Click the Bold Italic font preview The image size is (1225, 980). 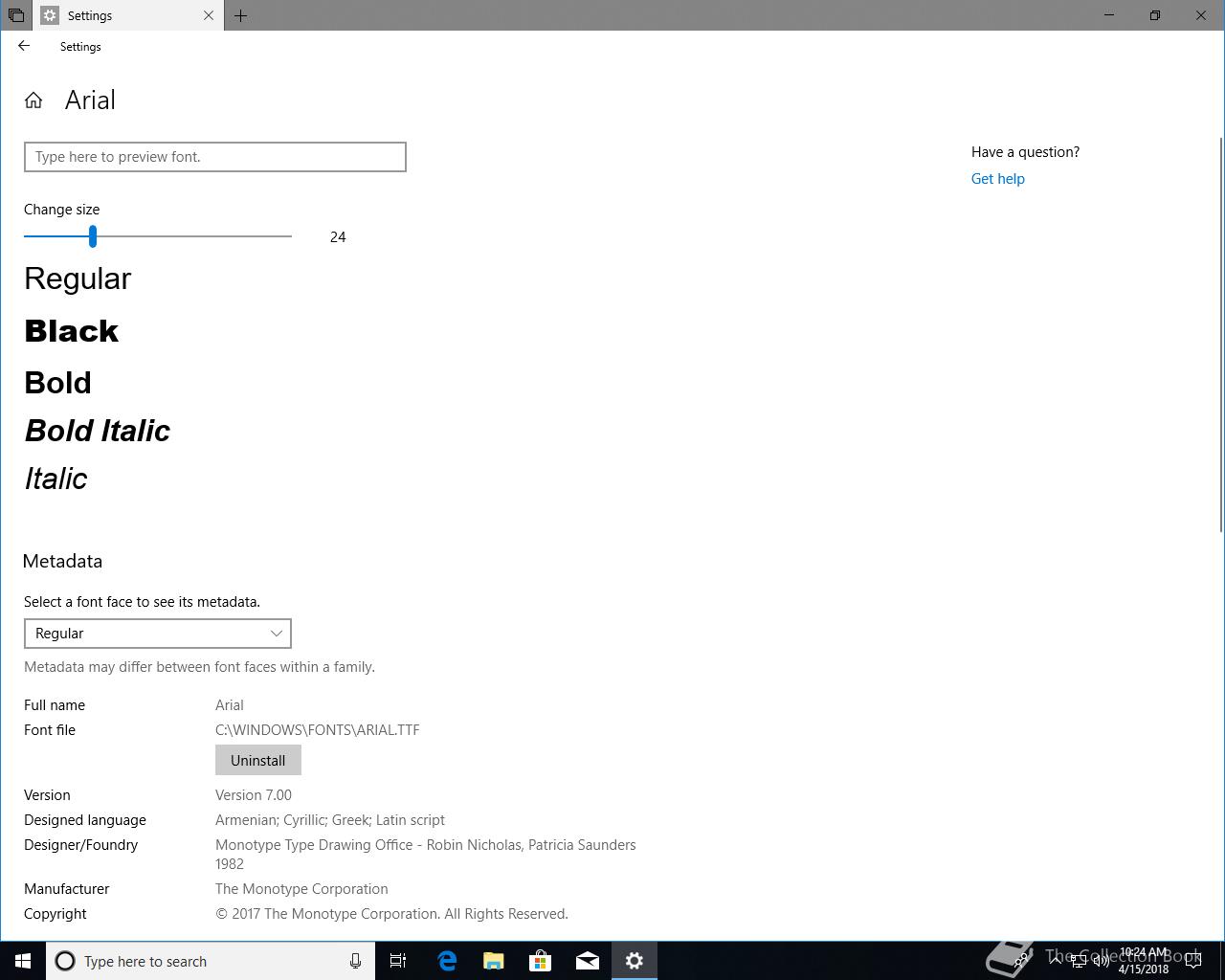[98, 431]
